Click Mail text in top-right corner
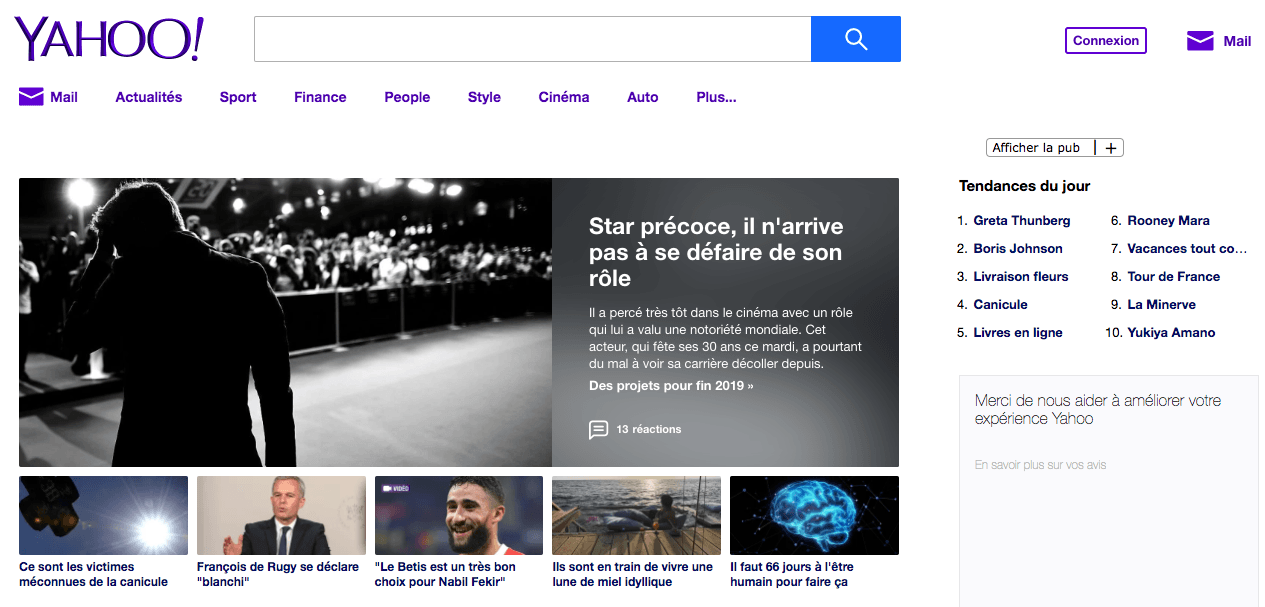Image resolution: width=1265 pixels, height=607 pixels. click(x=1237, y=41)
